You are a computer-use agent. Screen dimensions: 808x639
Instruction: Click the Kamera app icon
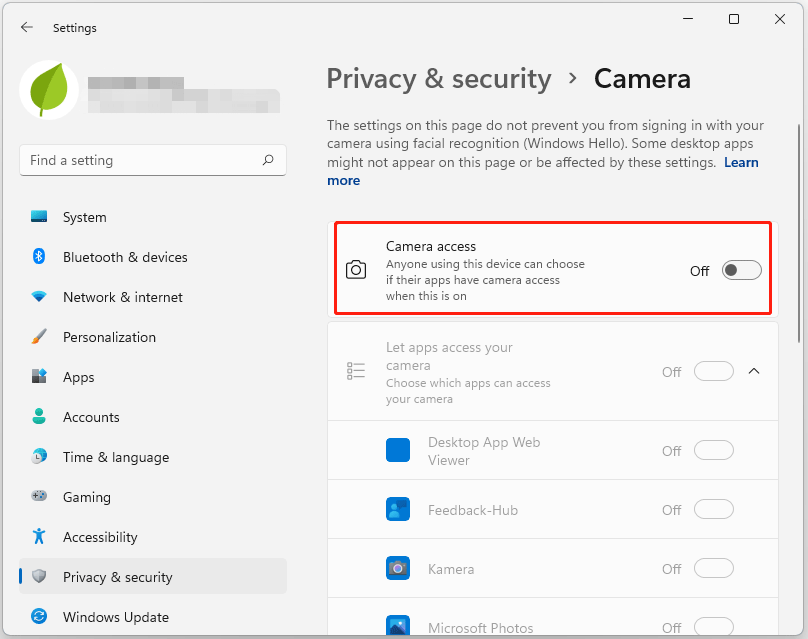pyautogui.click(x=398, y=568)
